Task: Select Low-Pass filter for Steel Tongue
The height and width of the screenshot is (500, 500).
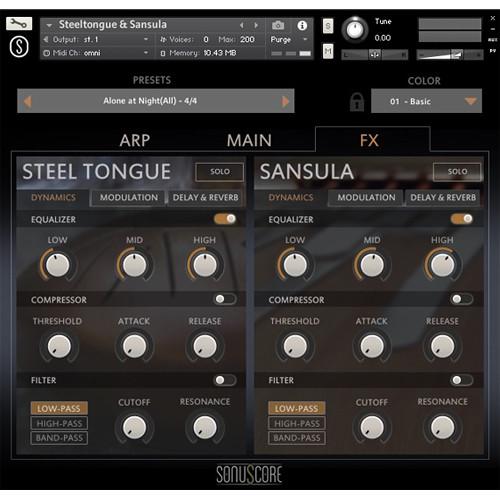Action: pos(59,408)
